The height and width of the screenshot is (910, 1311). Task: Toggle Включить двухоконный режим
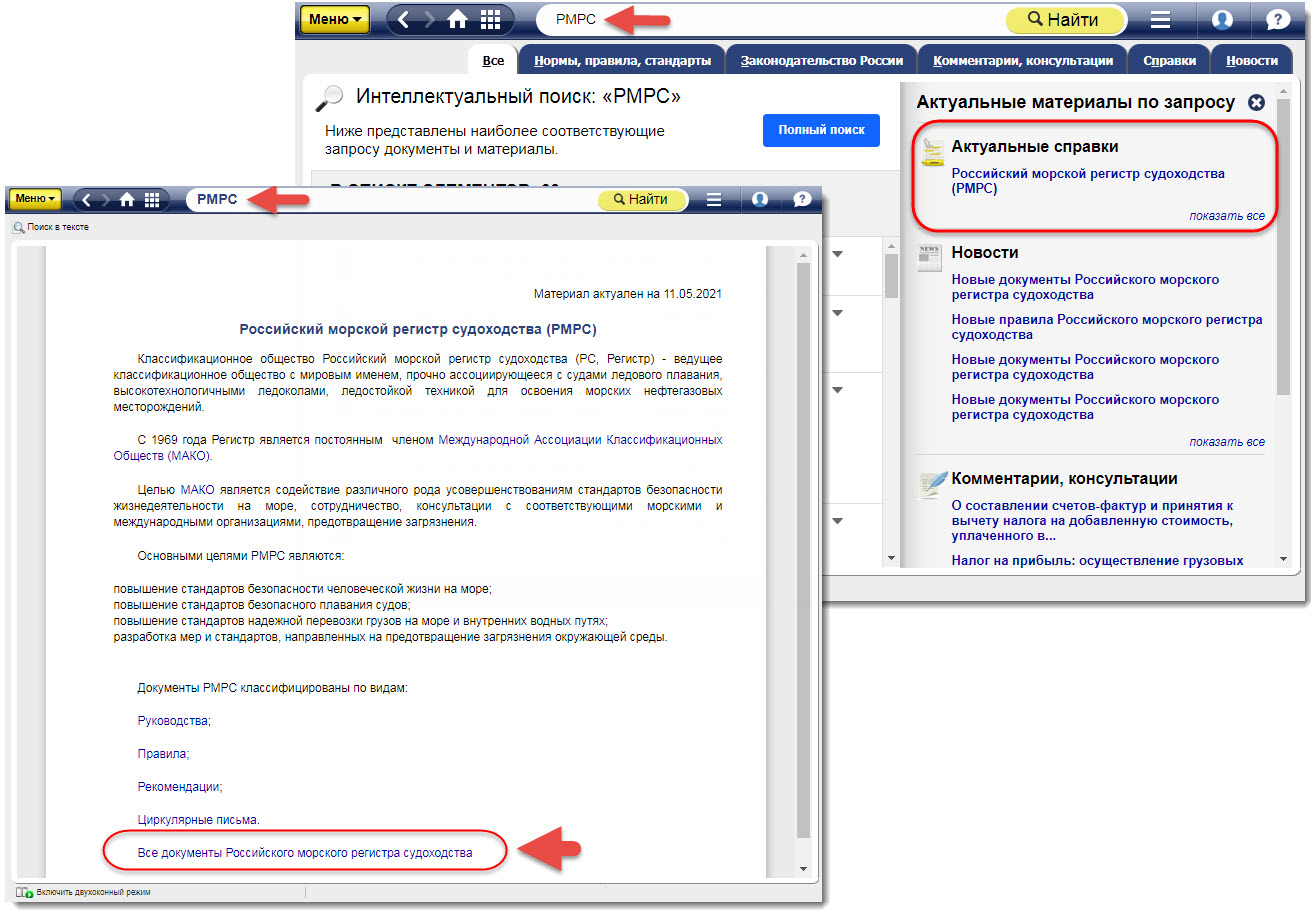pos(83,892)
